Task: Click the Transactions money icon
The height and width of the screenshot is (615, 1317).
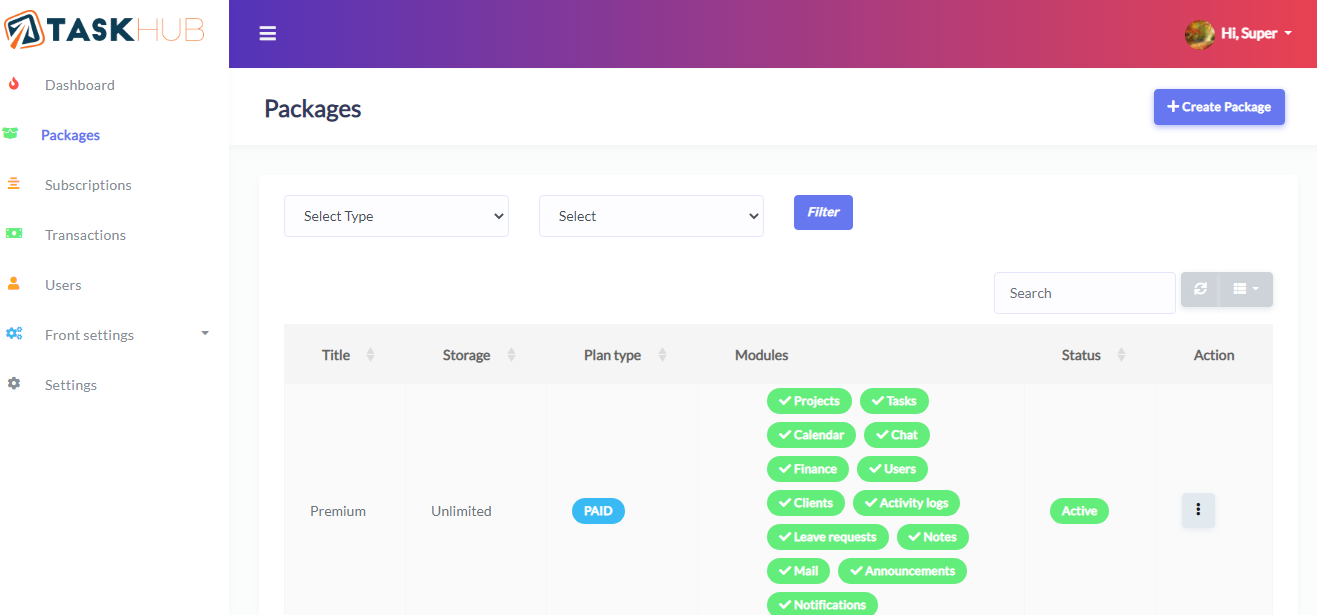Action: pyautogui.click(x=14, y=234)
